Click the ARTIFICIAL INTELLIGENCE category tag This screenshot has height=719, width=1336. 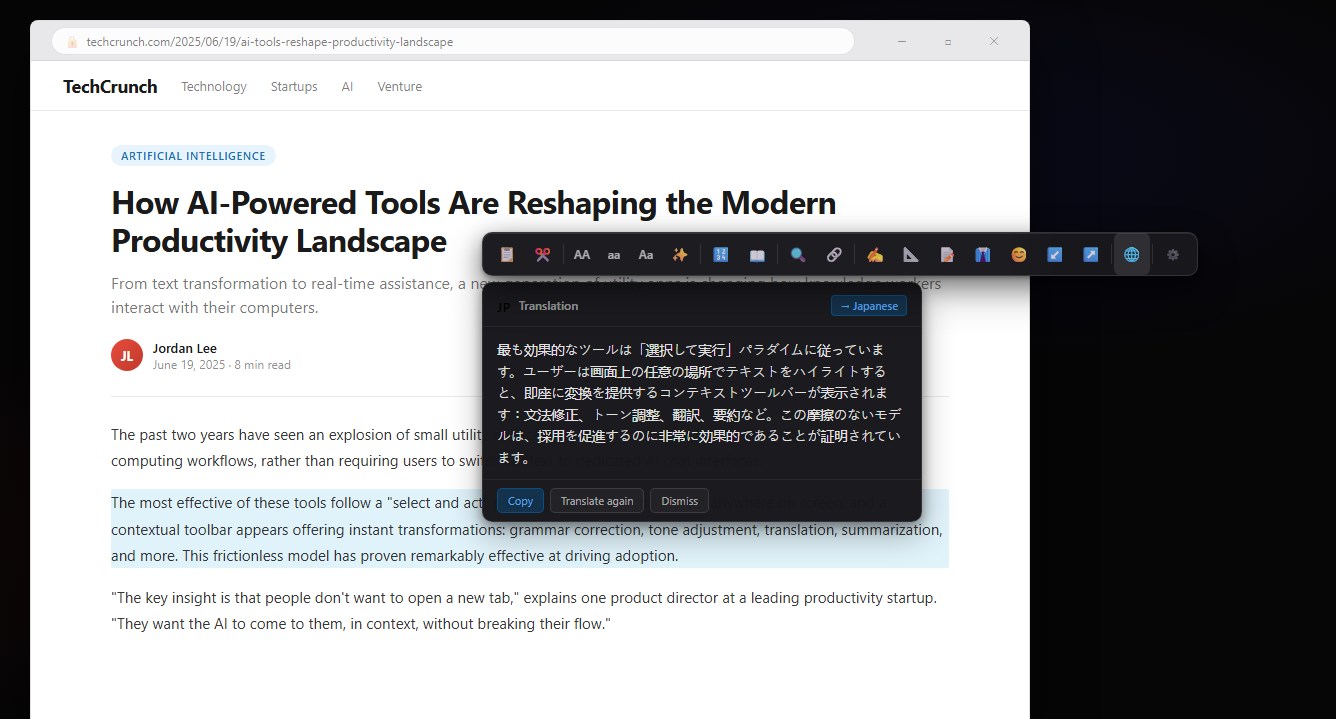[x=193, y=156]
